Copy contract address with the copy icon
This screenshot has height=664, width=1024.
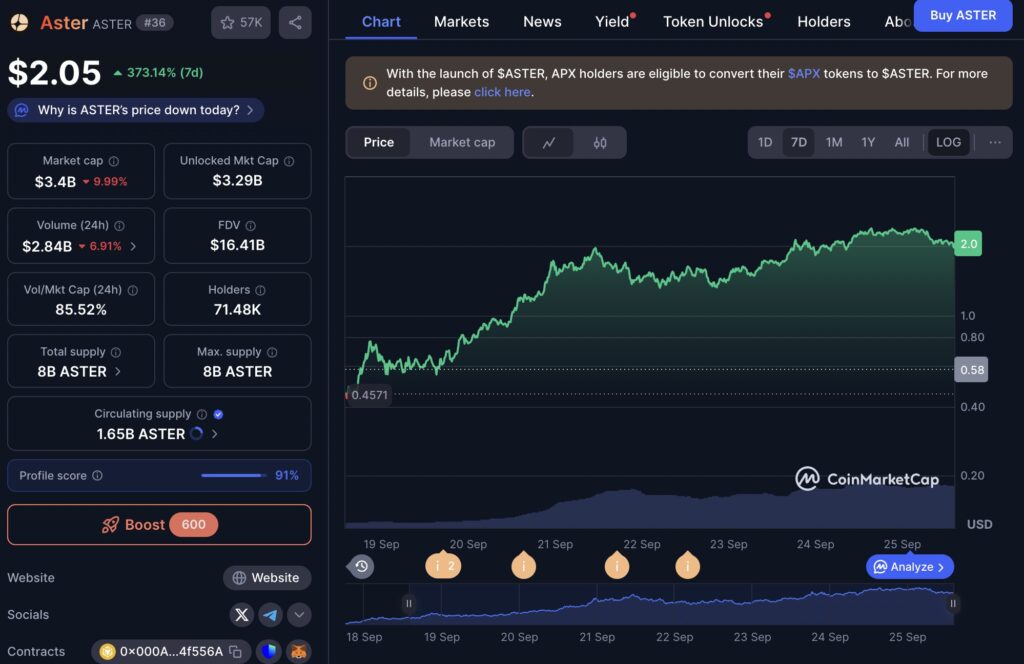pos(236,652)
